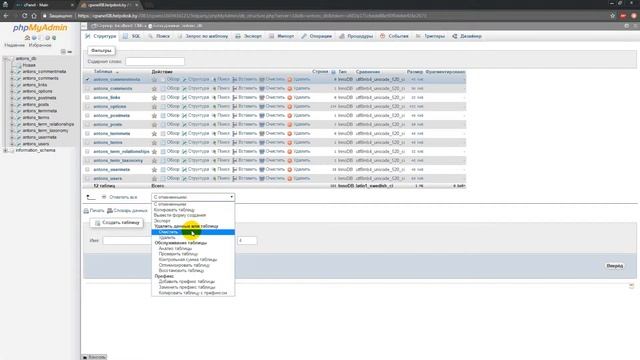Open antons_term_taxonomy table link in list
The height and width of the screenshot is (360, 640).
(x=118, y=160)
